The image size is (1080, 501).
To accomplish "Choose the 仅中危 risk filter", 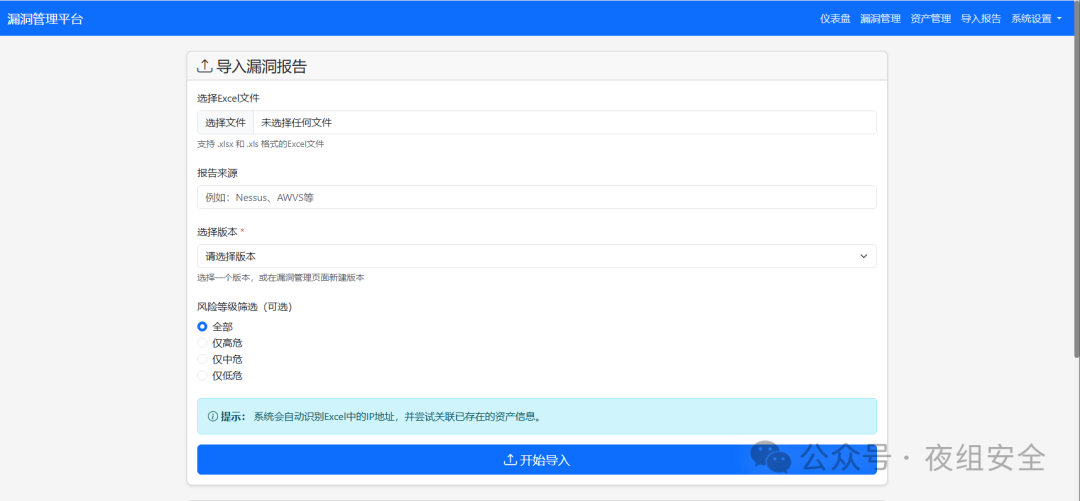I will point(202,359).
